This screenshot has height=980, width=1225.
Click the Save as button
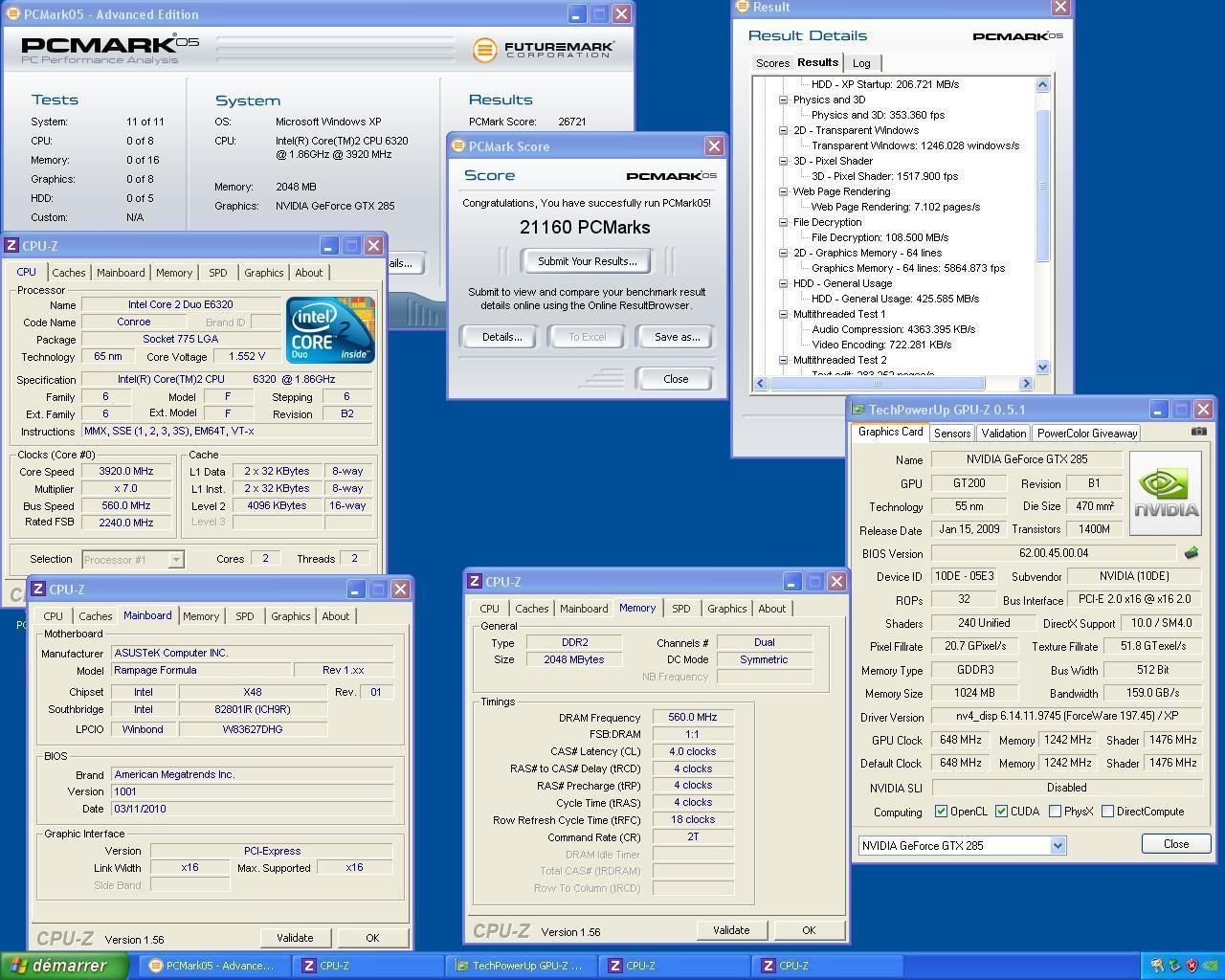pyautogui.click(x=677, y=337)
